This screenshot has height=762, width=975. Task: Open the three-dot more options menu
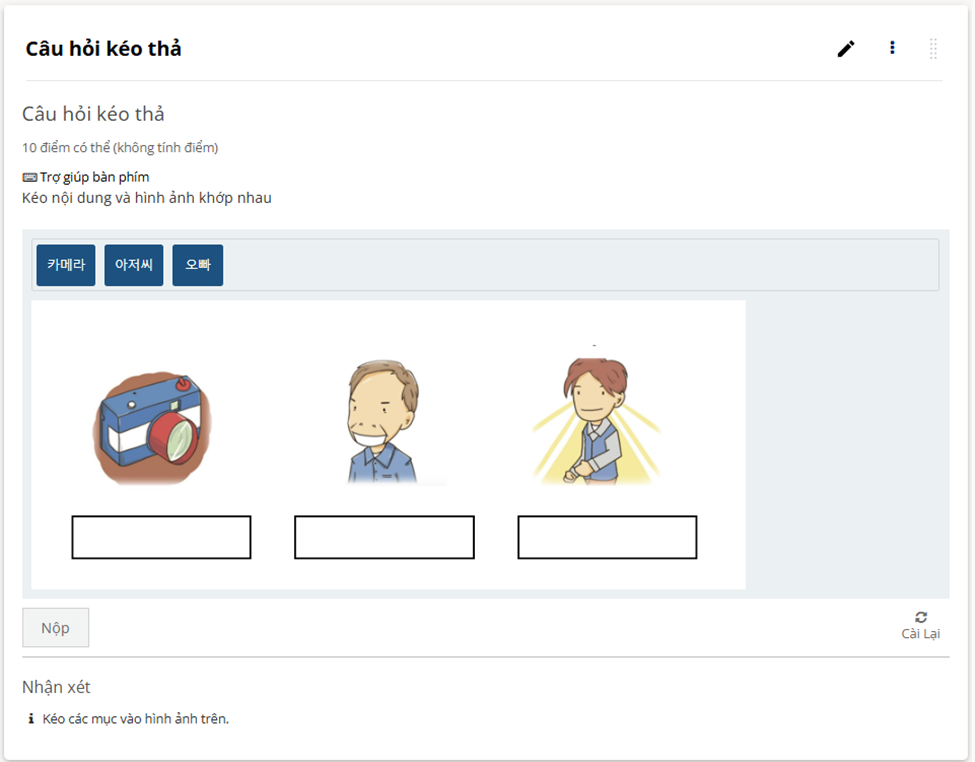[892, 48]
